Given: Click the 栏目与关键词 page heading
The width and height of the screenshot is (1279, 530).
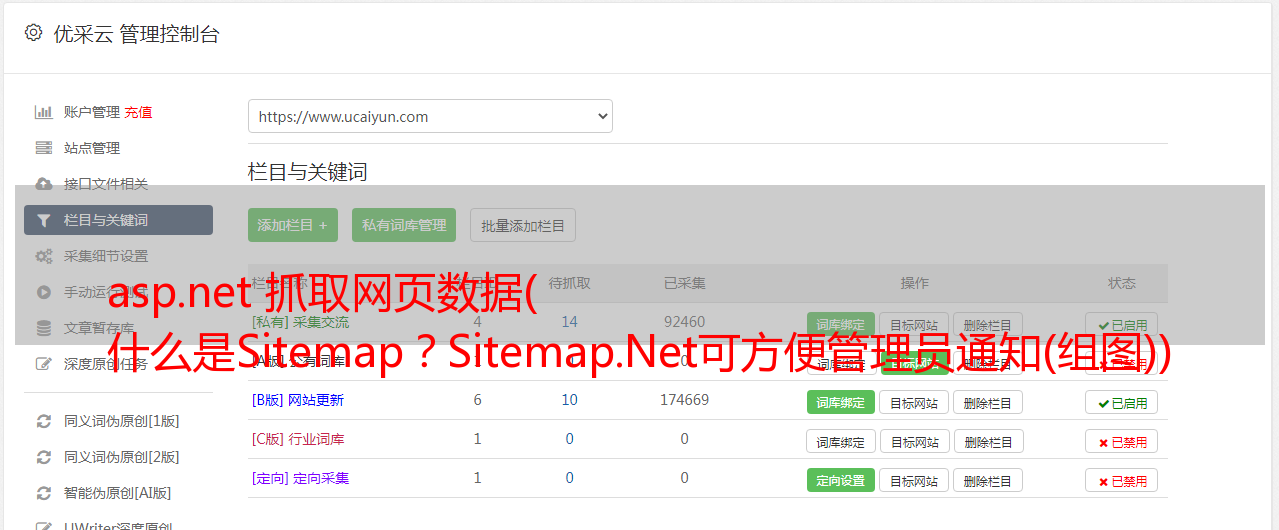Looking at the screenshot, I should [x=308, y=172].
